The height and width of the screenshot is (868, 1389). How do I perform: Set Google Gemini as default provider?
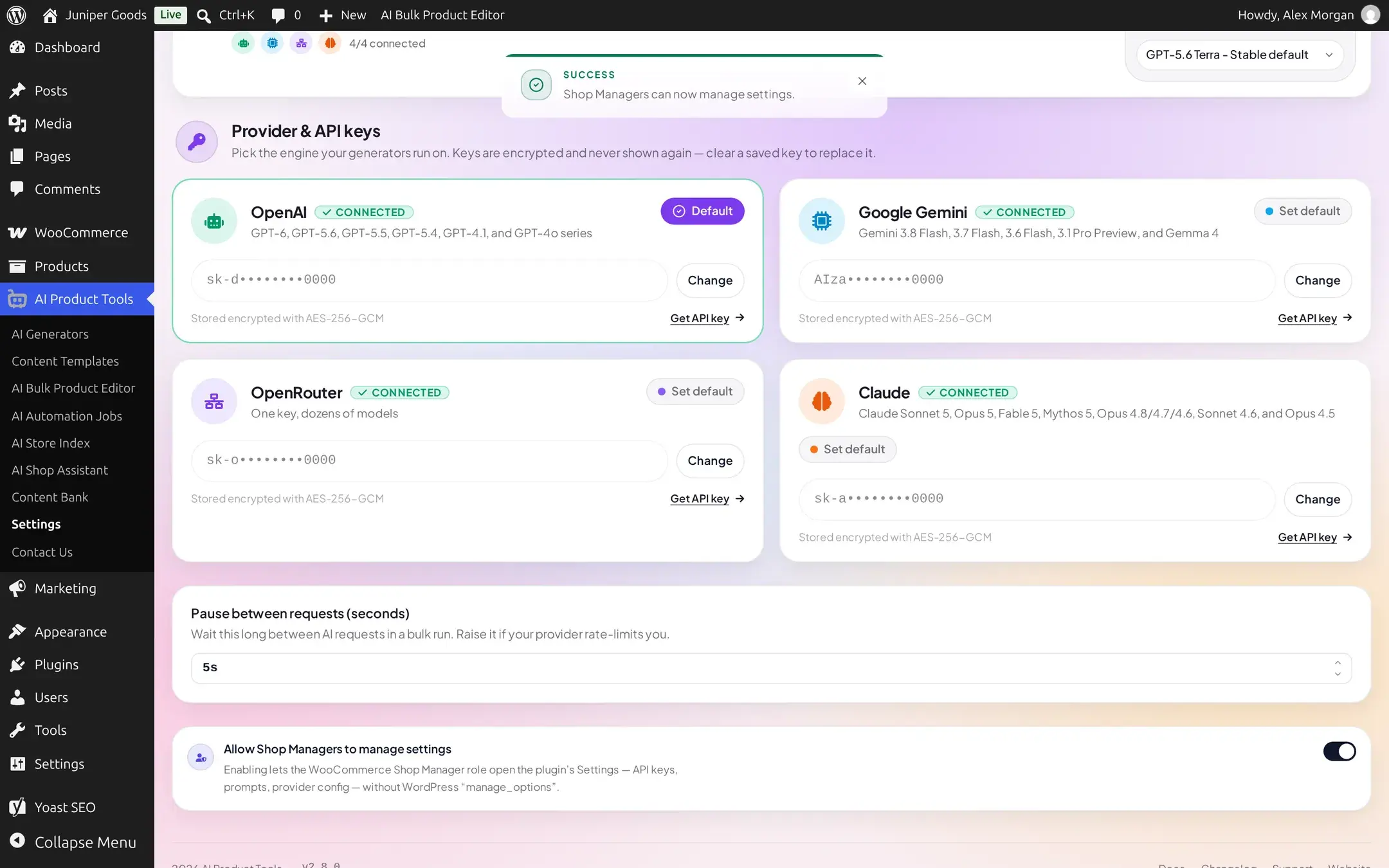1303,211
